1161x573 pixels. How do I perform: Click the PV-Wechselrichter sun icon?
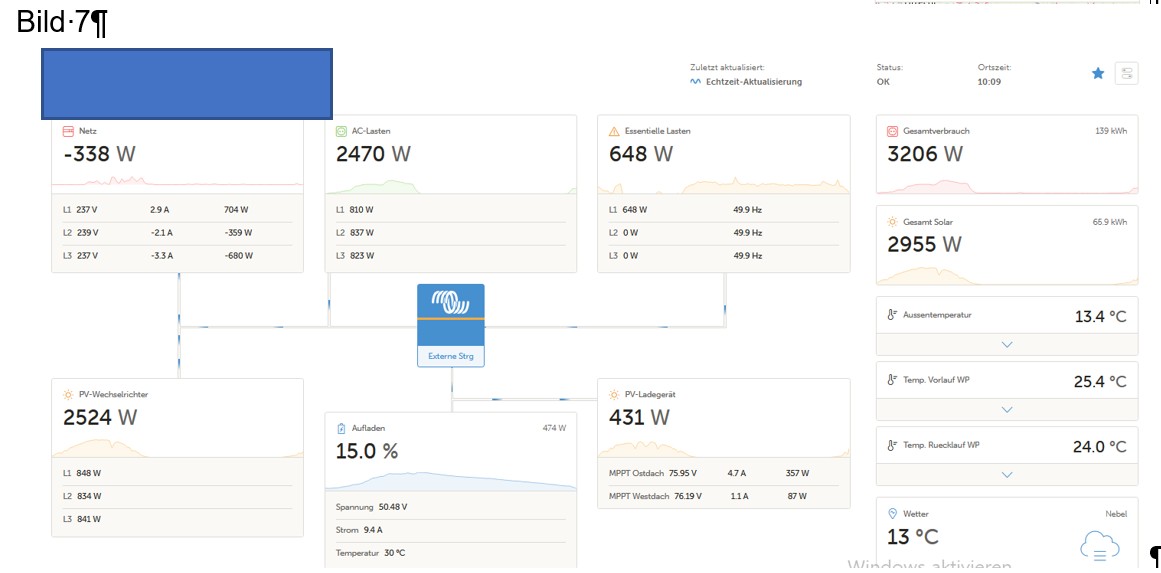(68, 395)
